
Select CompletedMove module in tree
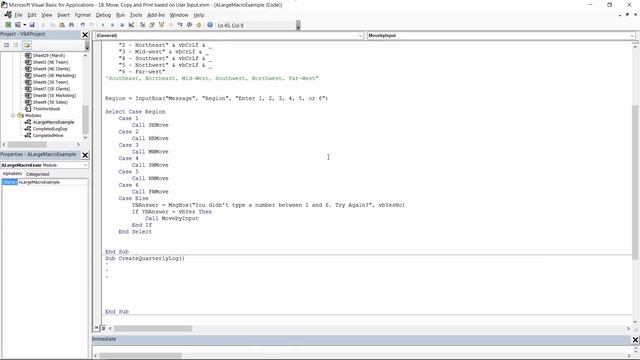pyautogui.click(x=48, y=135)
